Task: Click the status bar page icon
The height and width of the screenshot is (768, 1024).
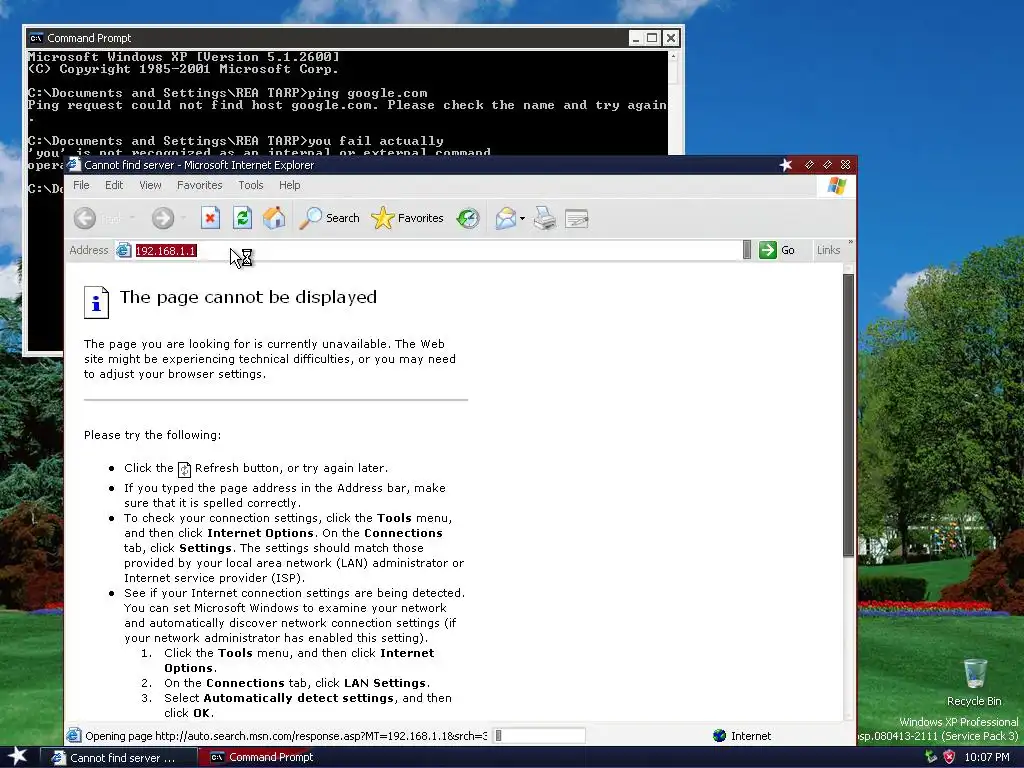Action: click(x=74, y=736)
